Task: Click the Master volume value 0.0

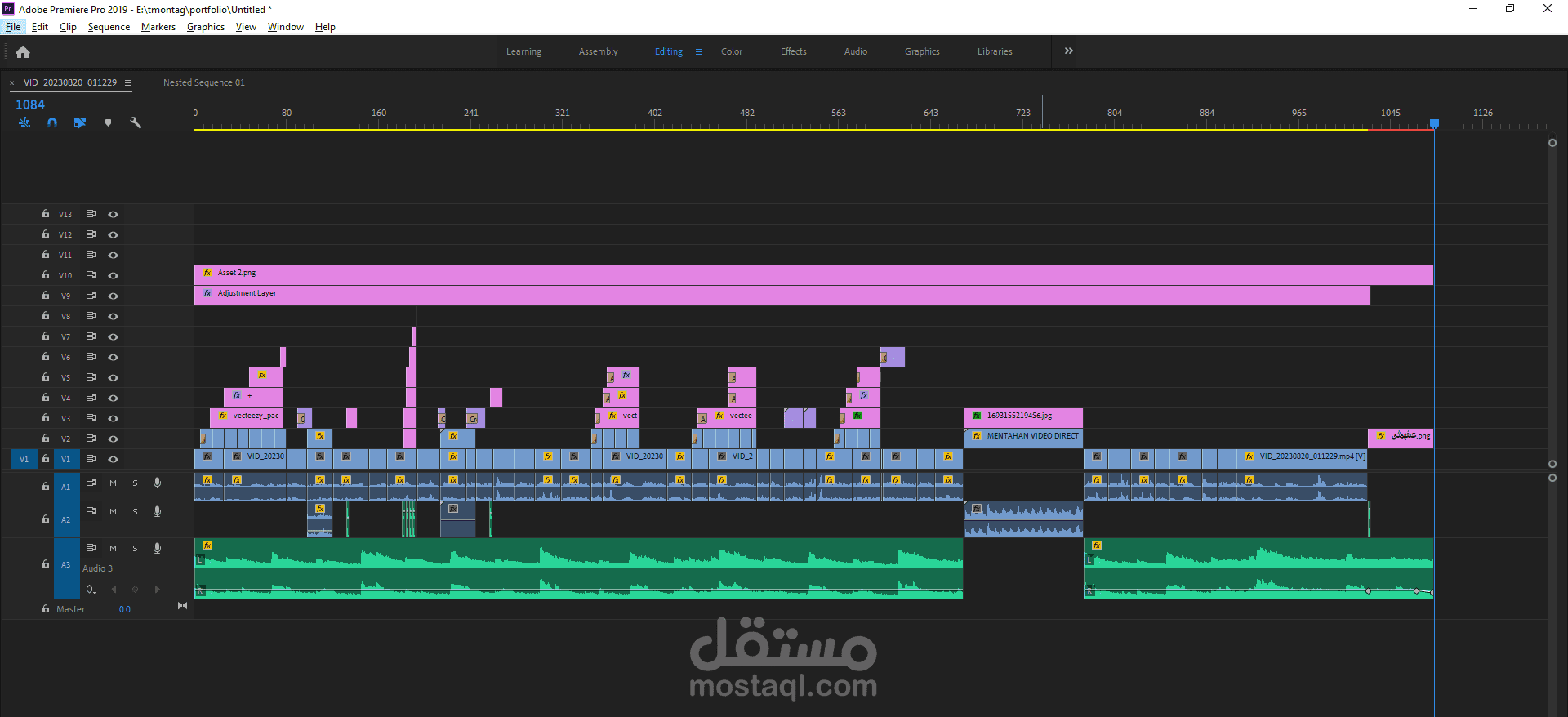Action: 125,609
